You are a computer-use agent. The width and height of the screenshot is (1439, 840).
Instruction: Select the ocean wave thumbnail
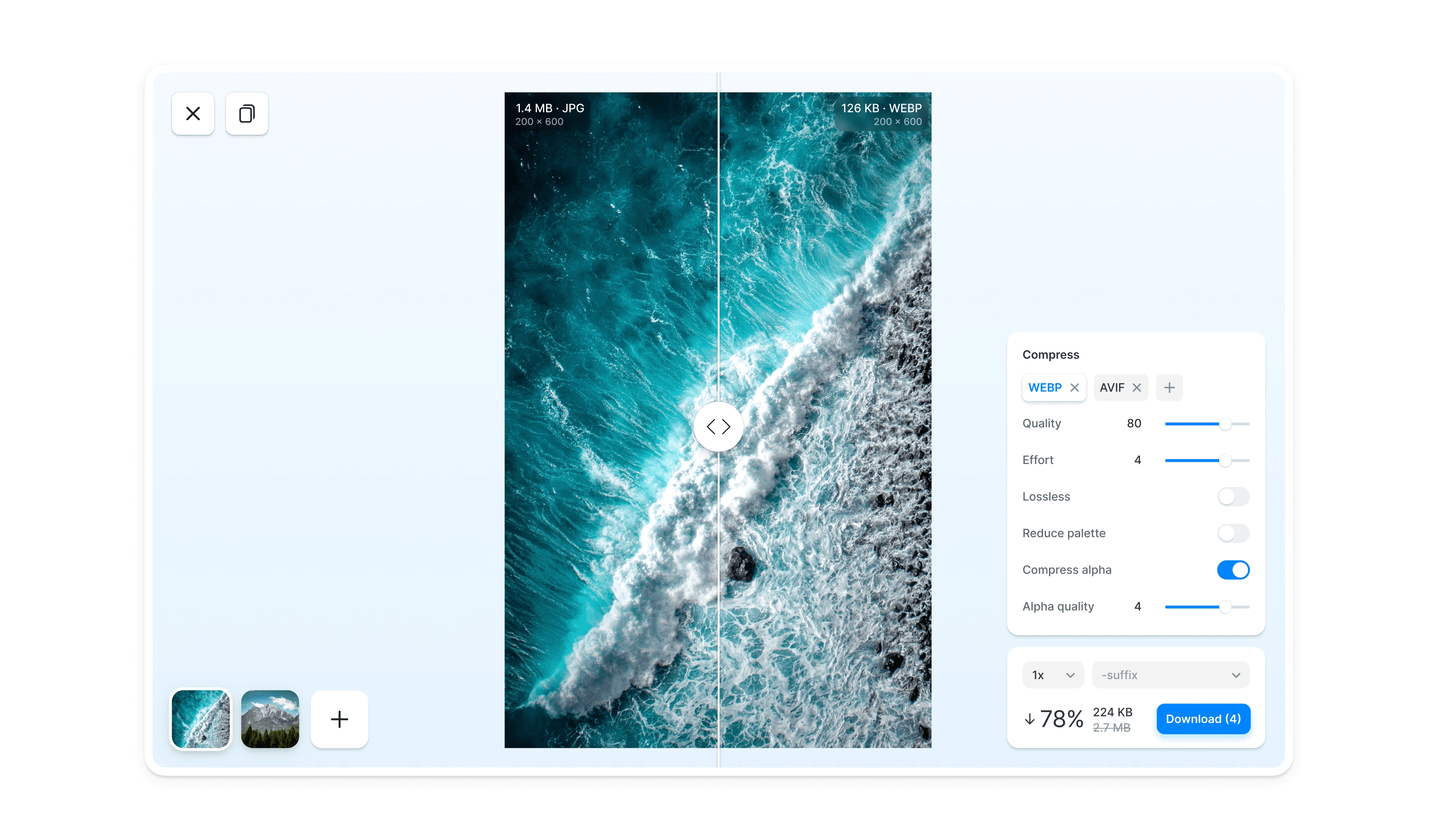(x=200, y=719)
